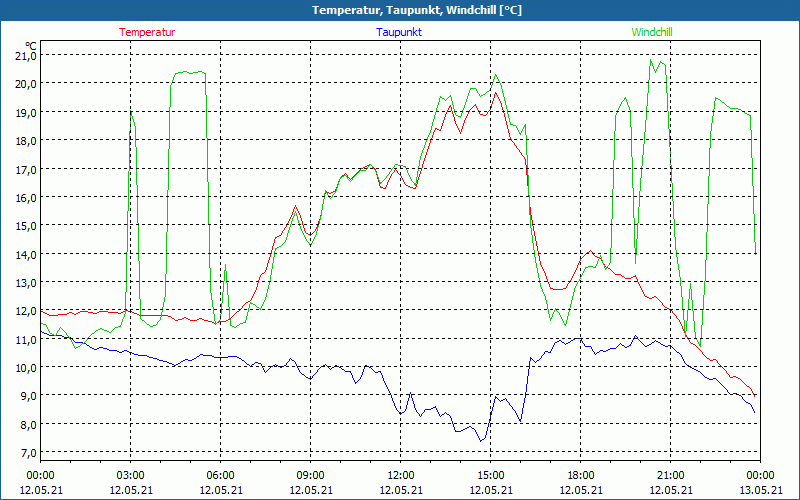Click the 16,0 y-axis value

26,197
